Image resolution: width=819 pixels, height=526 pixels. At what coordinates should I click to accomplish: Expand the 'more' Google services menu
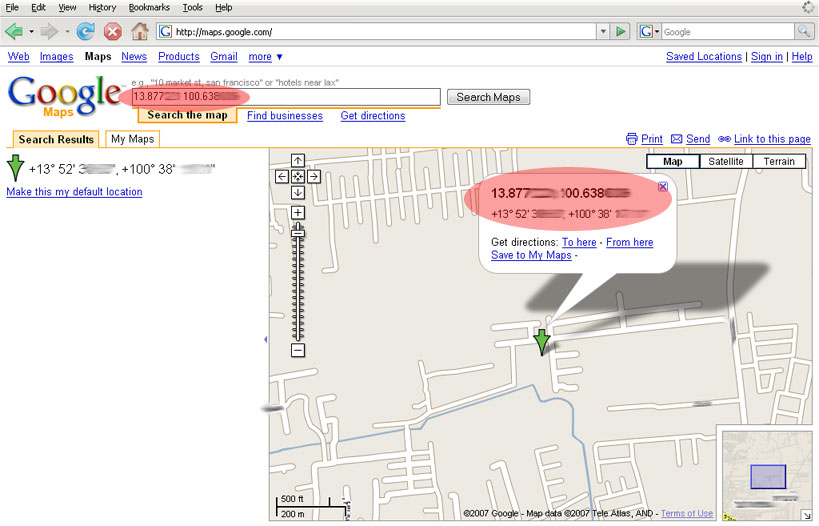click(265, 56)
